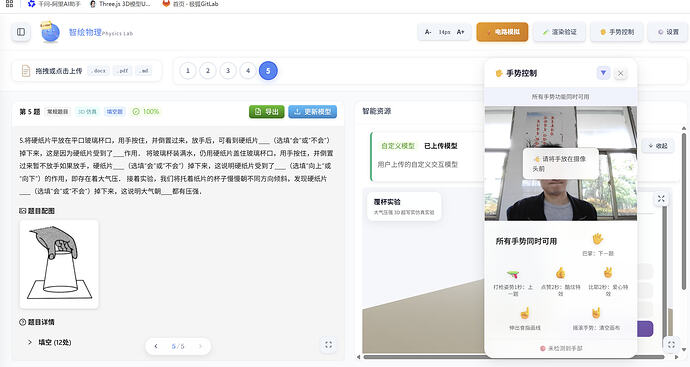Click the 常规题目 tag
The width and height of the screenshot is (690, 367).
click(58, 112)
